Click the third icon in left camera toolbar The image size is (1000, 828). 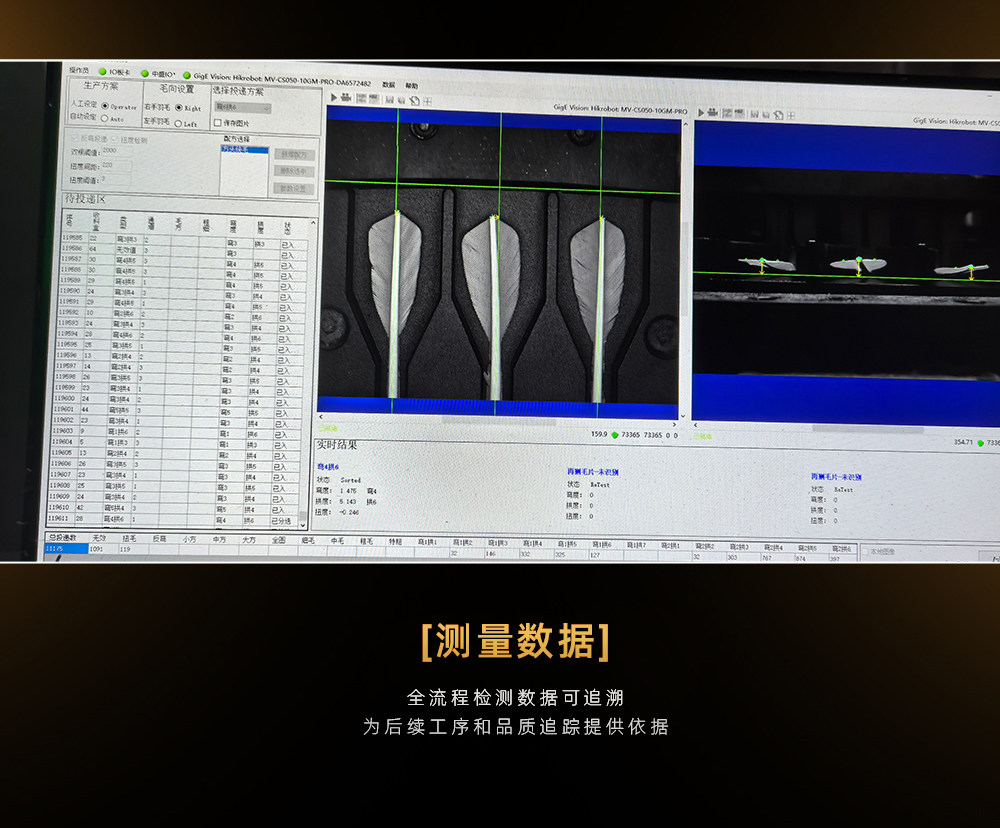[x=361, y=98]
